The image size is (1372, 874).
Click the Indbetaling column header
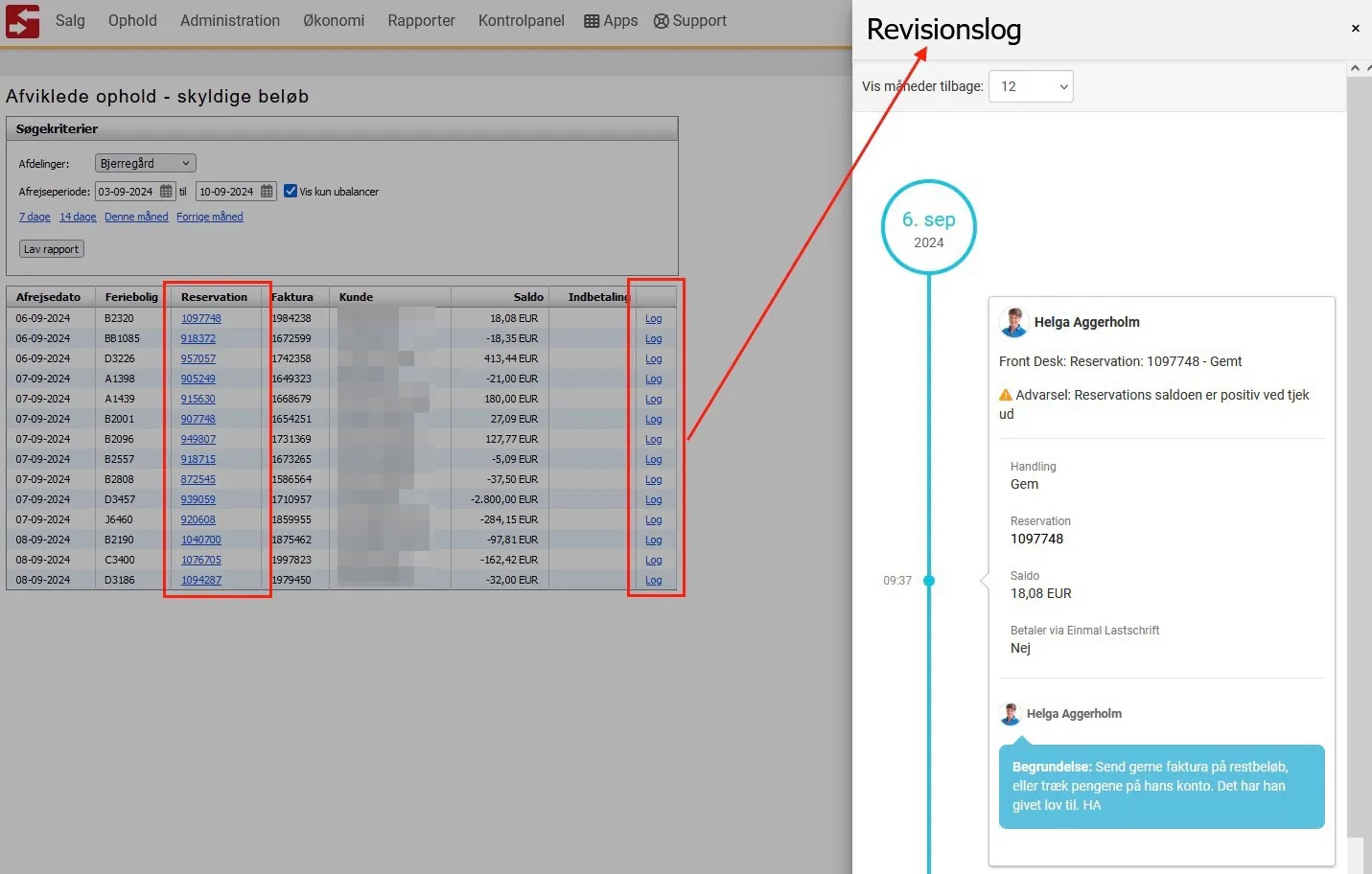[x=598, y=297]
